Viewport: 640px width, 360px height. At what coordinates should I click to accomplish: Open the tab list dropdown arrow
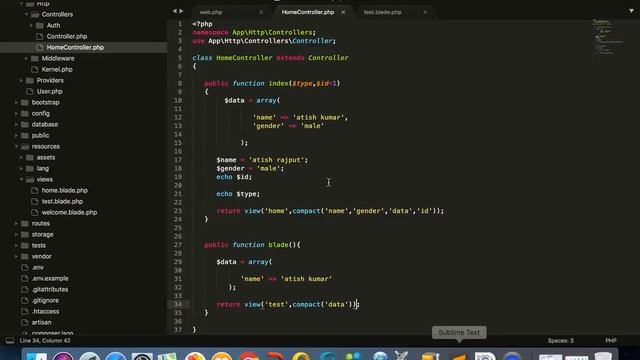pyautogui.click(x=631, y=11)
